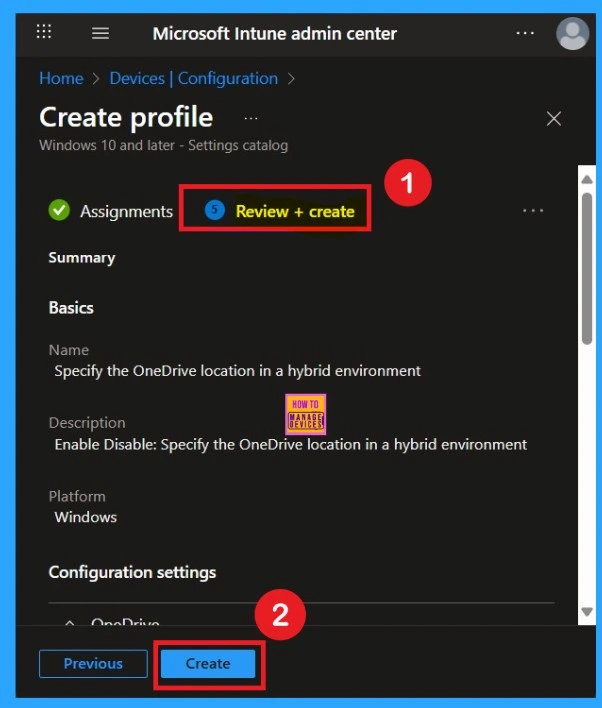602x708 pixels.
Task: Open the app launcher grid icon
Action: [44, 32]
